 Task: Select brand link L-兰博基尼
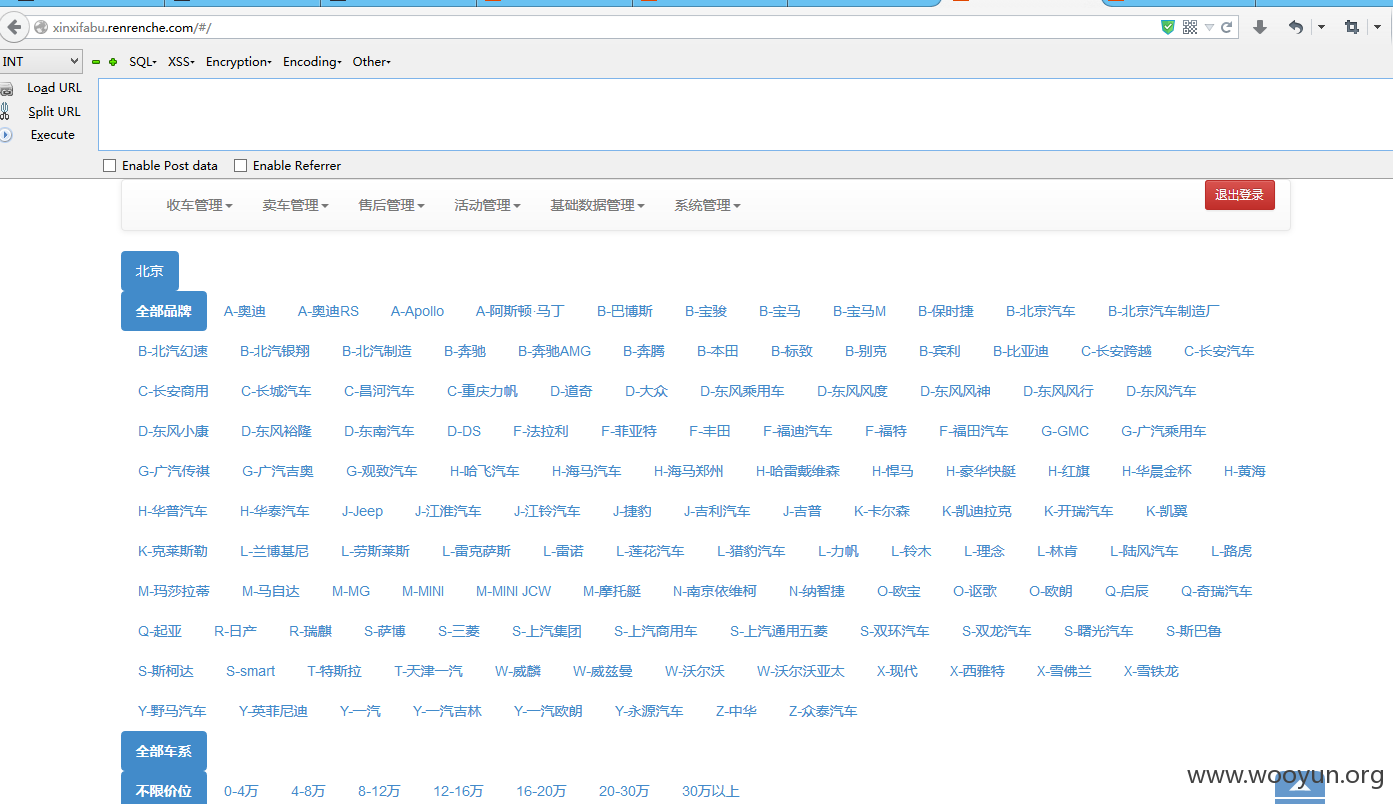[275, 551]
